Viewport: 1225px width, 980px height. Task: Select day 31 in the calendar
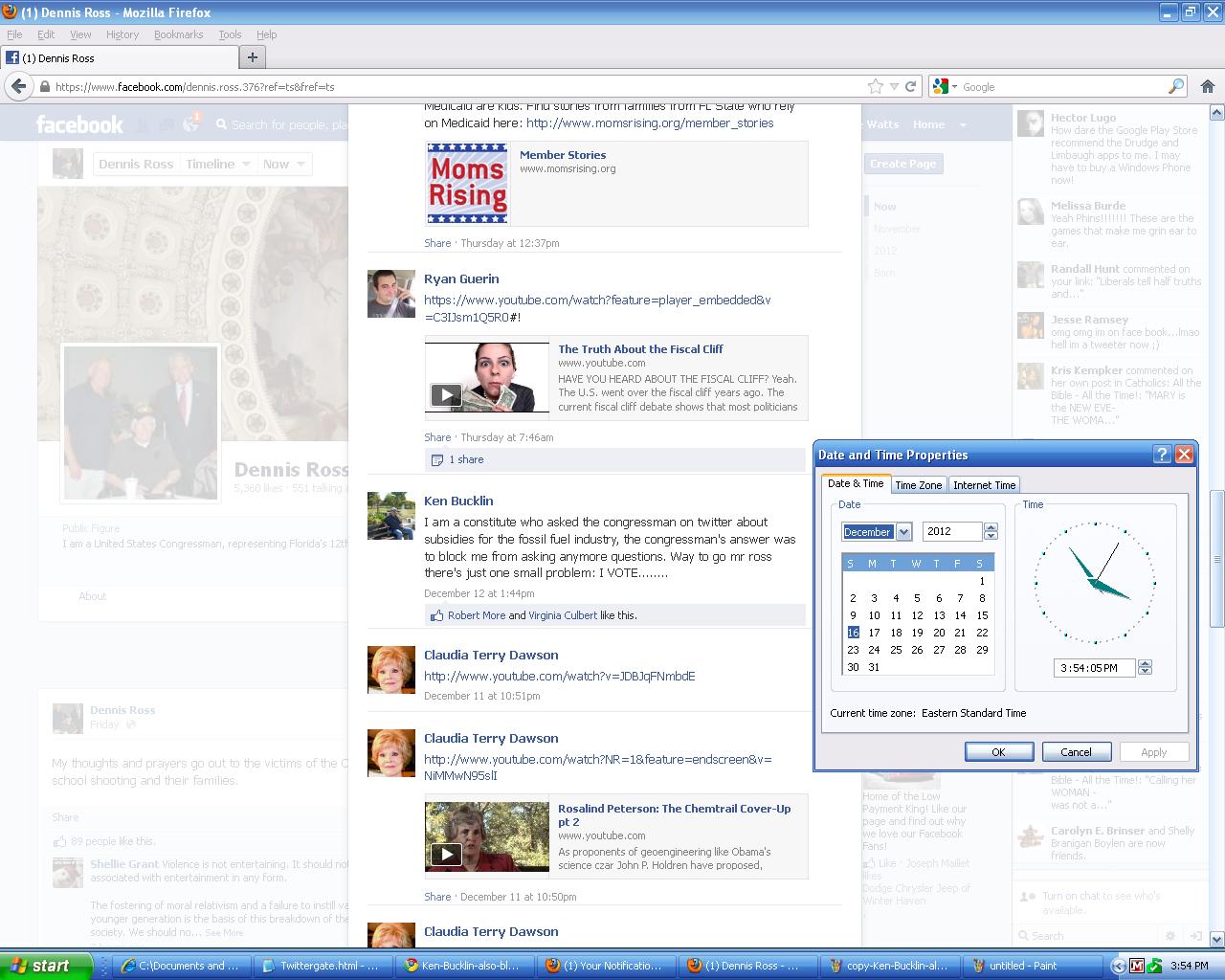[874, 667]
